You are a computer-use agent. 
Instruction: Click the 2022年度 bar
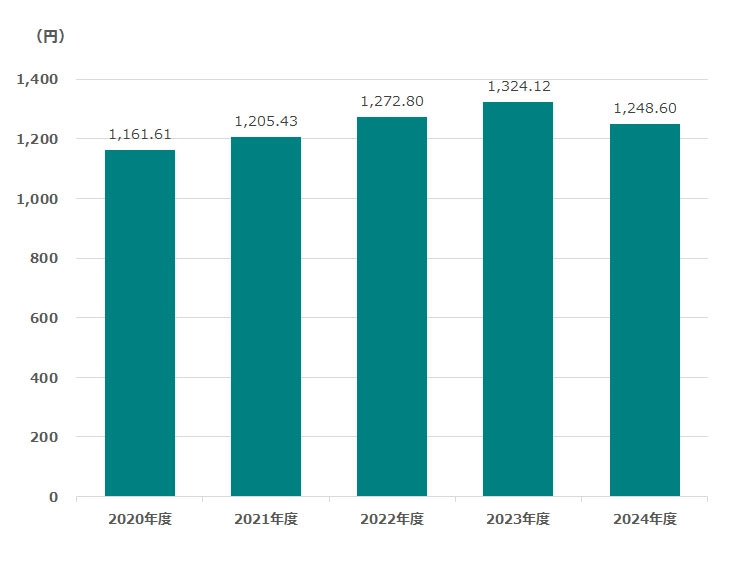[x=392, y=307]
